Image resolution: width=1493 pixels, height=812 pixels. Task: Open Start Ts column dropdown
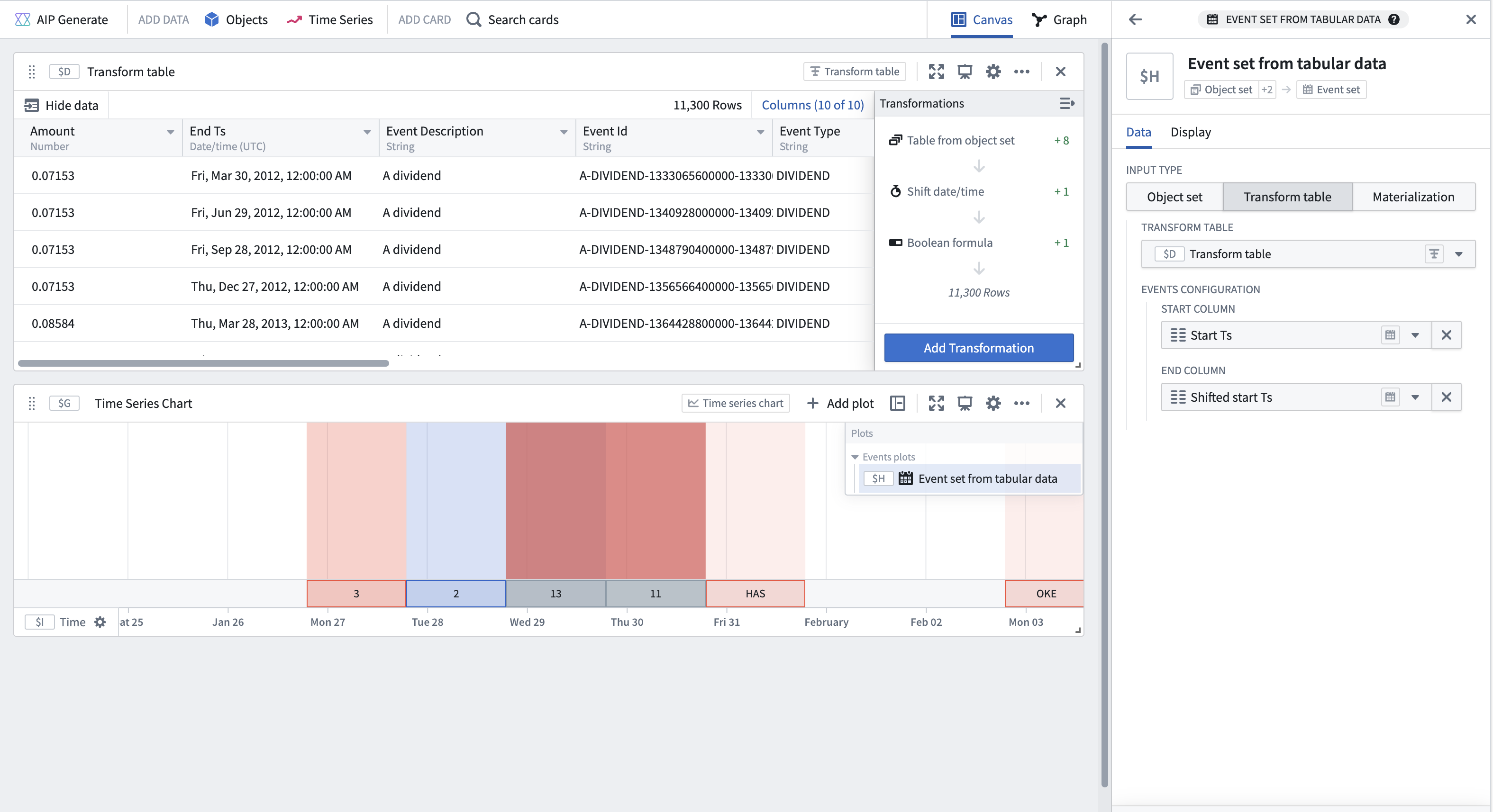point(1415,335)
